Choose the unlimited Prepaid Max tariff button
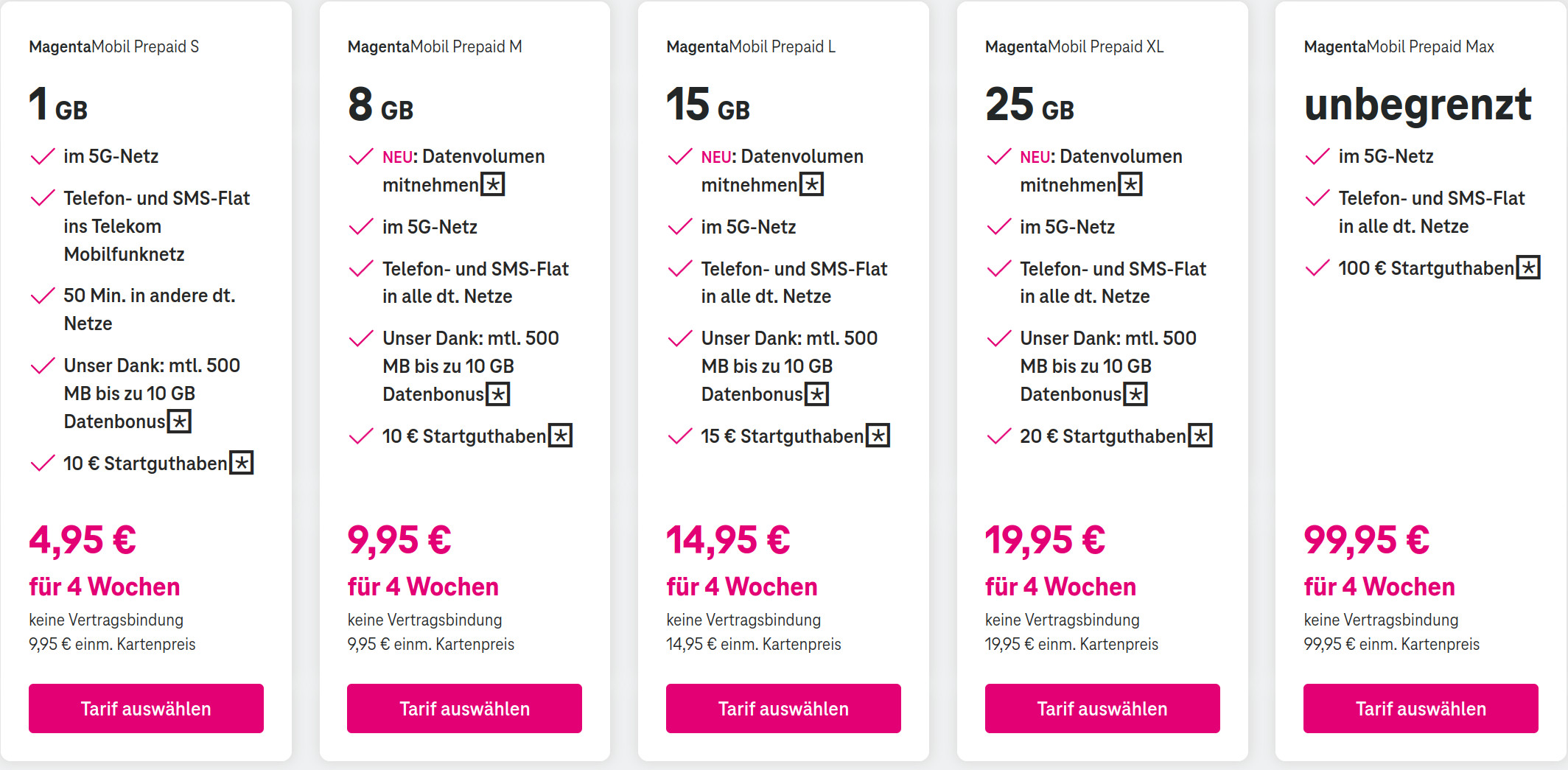The height and width of the screenshot is (770, 1568). pyautogui.click(x=1421, y=708)
